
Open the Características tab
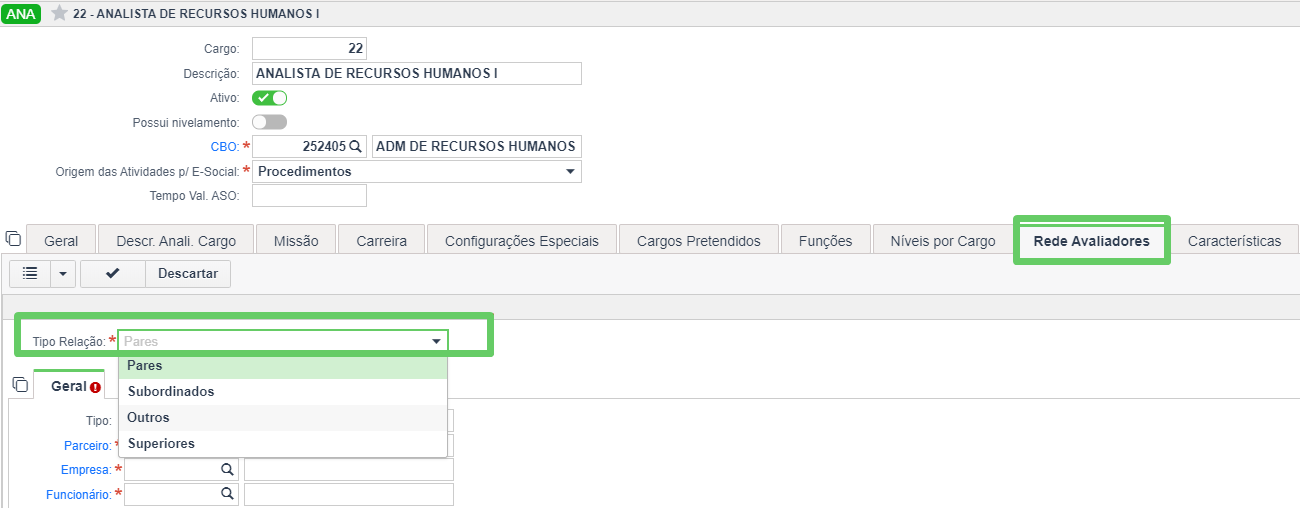tap(1234, 240)
